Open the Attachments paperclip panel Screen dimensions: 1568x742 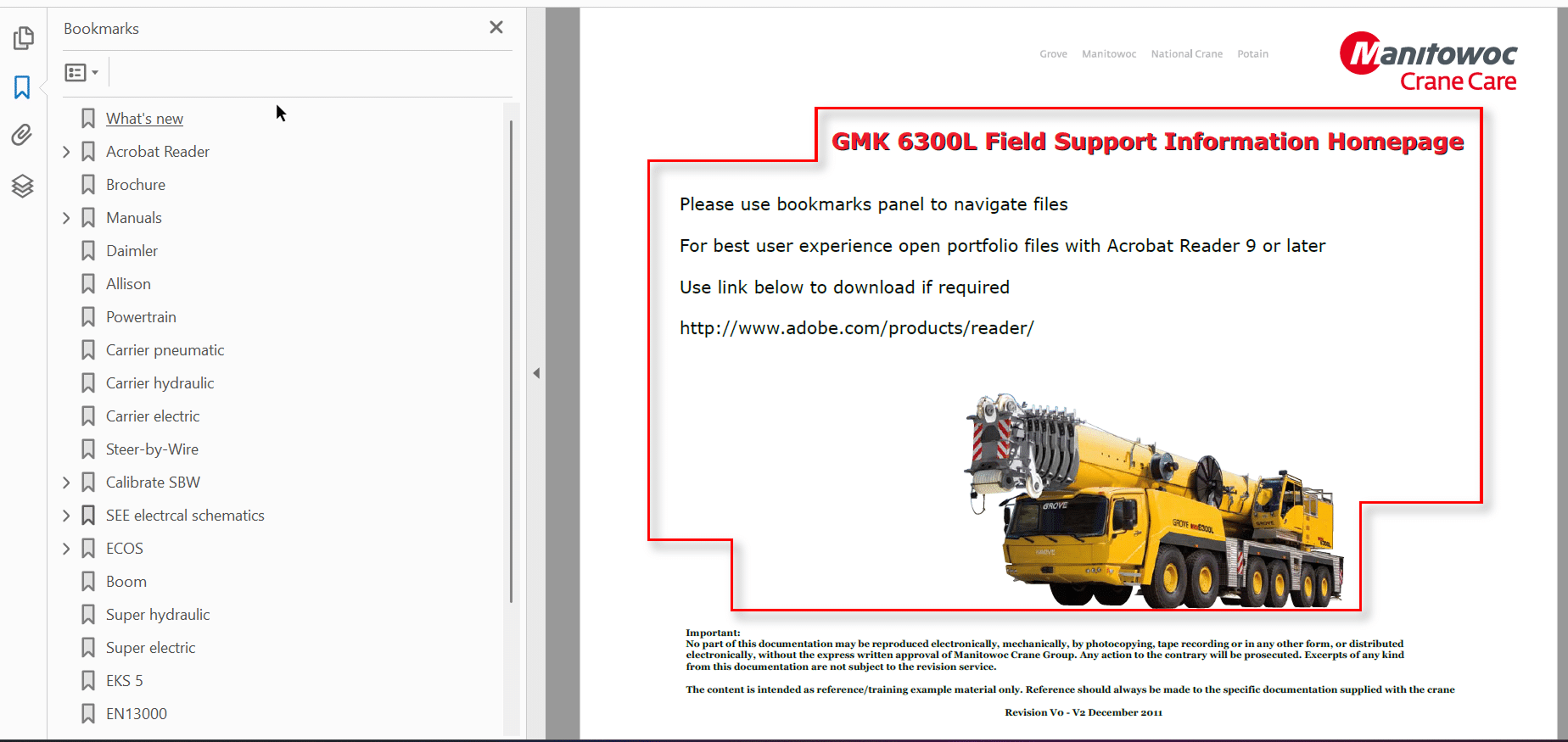pyautogui.click(x=22, y=135)
